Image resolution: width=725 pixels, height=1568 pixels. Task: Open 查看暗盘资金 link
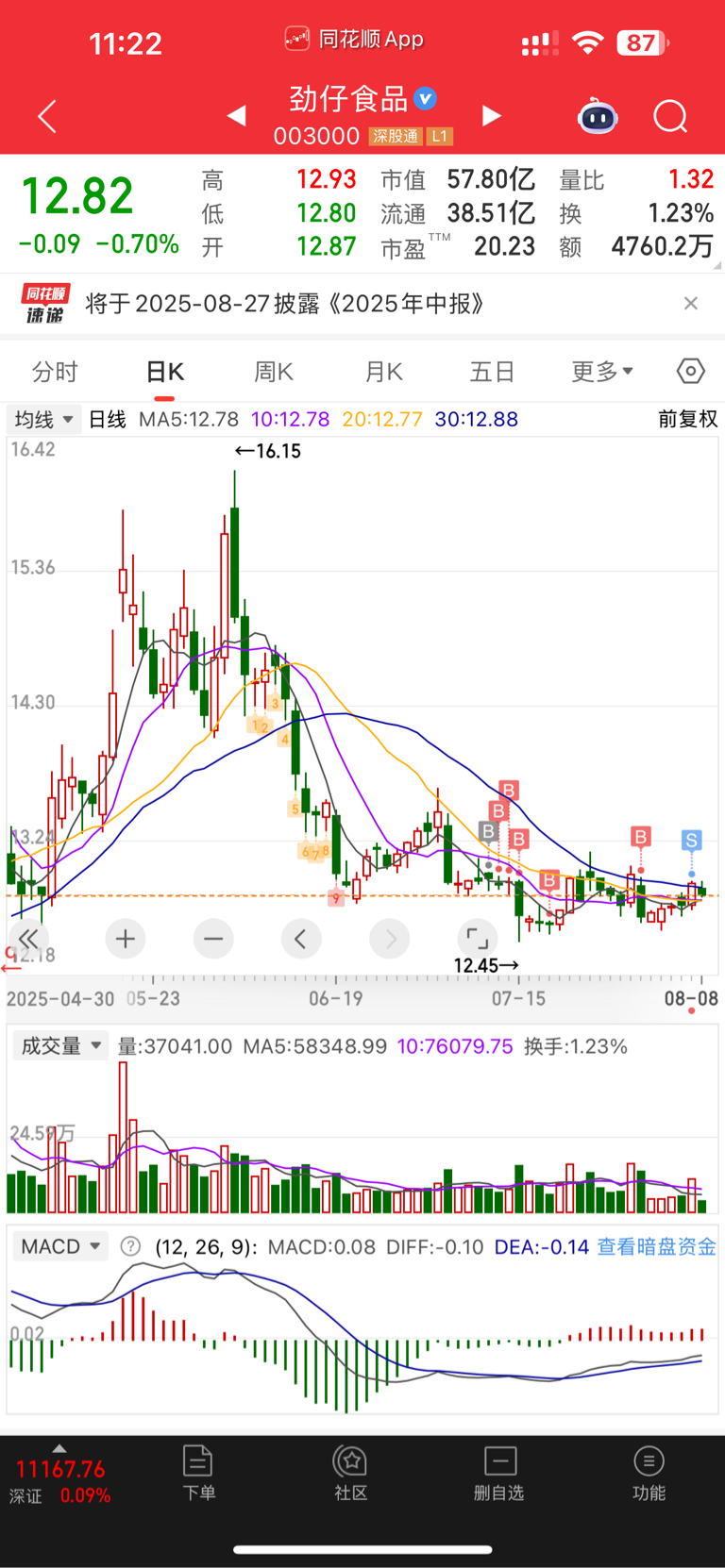(656, 1246)
